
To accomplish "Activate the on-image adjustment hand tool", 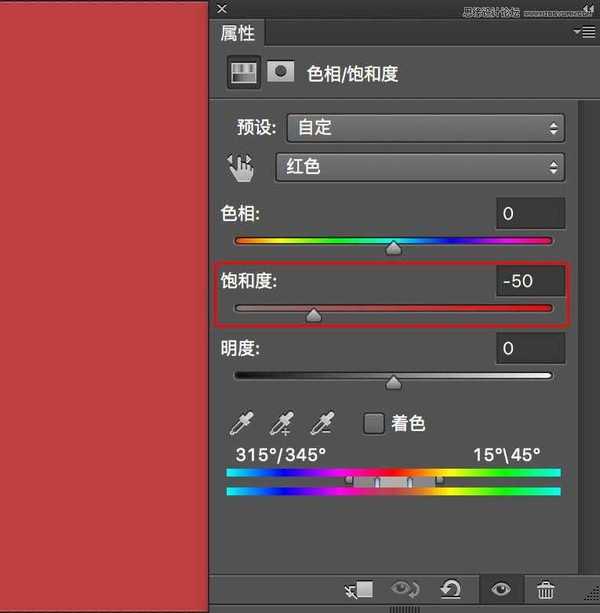I will click(x=241, y=168).
